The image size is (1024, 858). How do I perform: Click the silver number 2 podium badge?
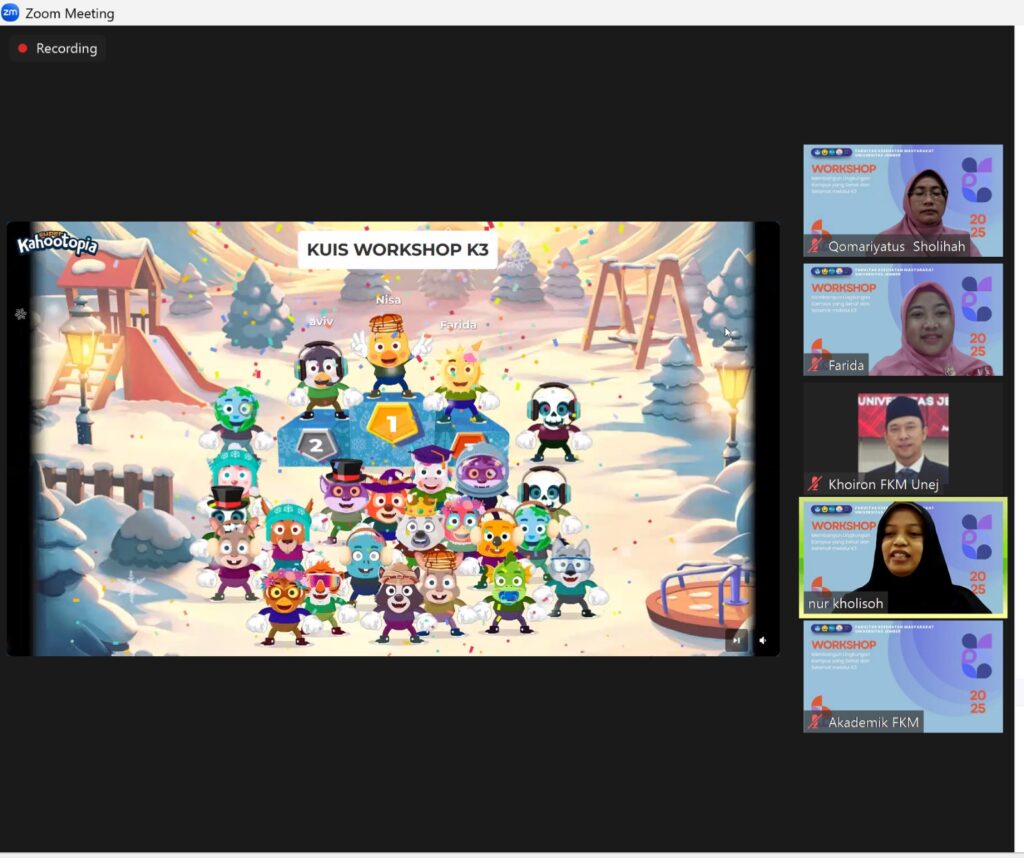316,446
